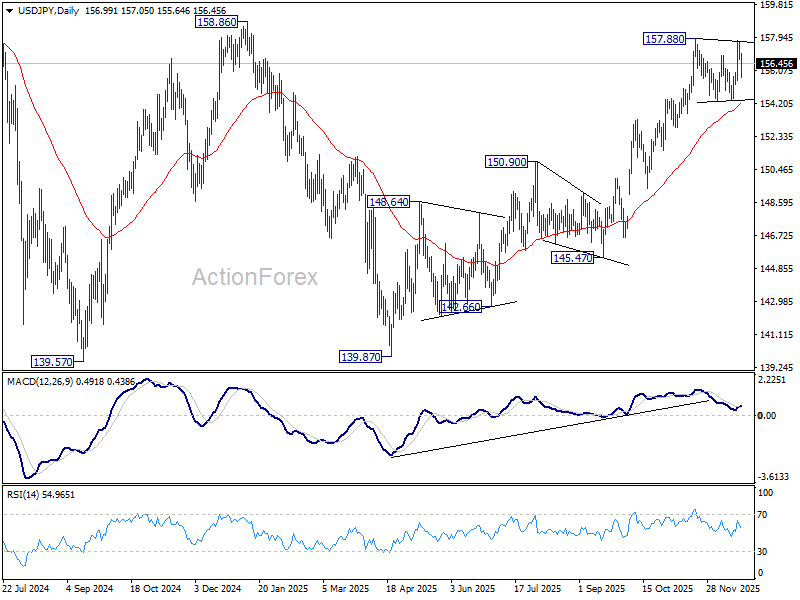This screenshot has width=800, height=600.
Task: Click the 159.815 price axis value
Action: pos(776,5)
